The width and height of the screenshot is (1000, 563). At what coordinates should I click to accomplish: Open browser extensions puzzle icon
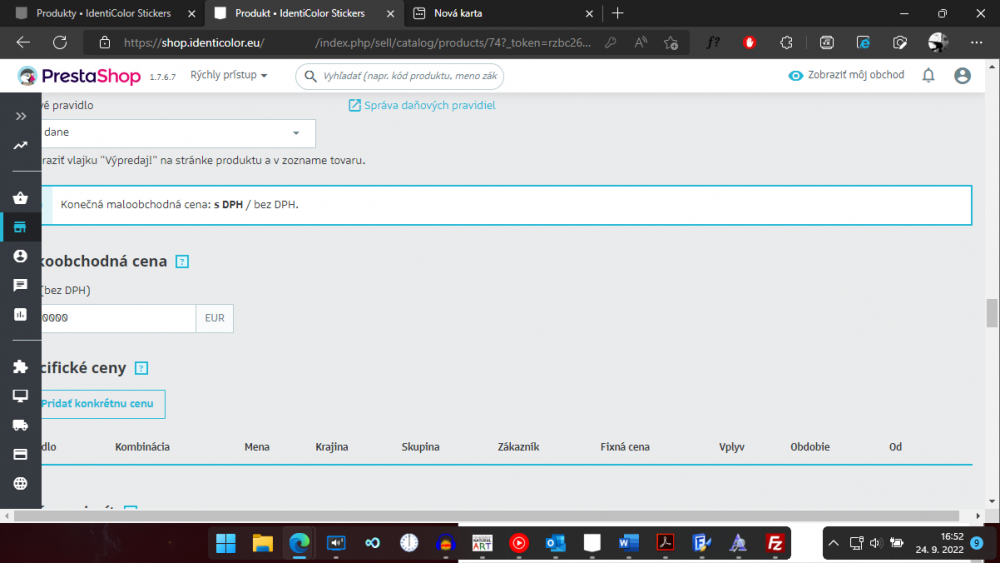click(x=786, y=43)
